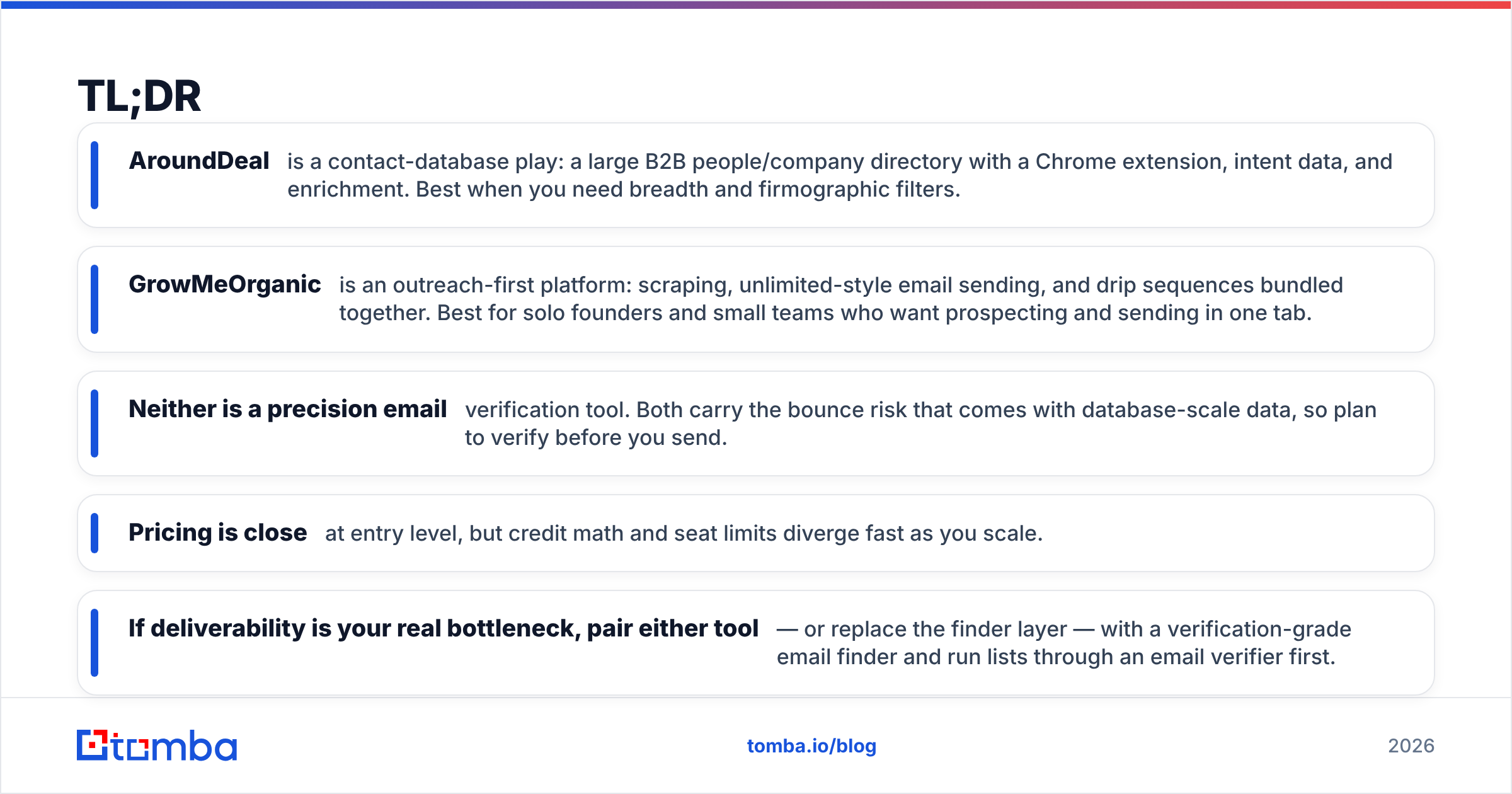The image size is (1512, 794).
Task: Select the AroundDeal bold label
Action: [199, 161]
